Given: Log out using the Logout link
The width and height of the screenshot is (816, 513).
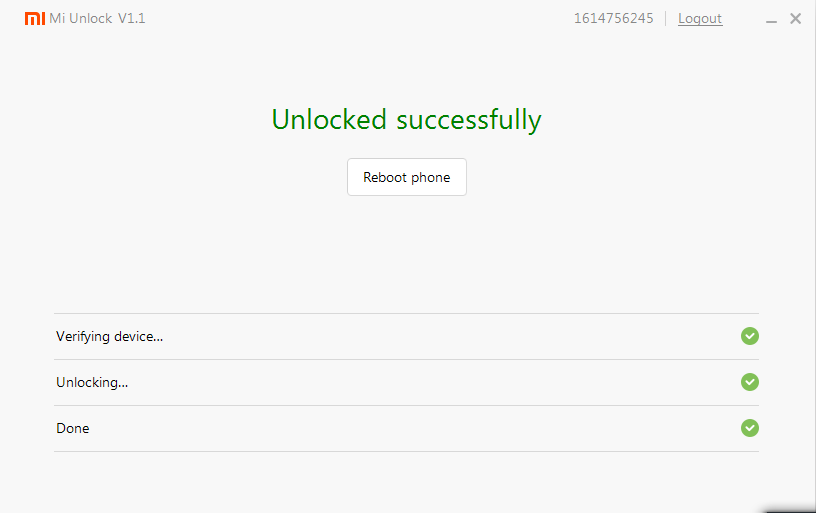Looking at the screenshot, I should tap(700, 18).
